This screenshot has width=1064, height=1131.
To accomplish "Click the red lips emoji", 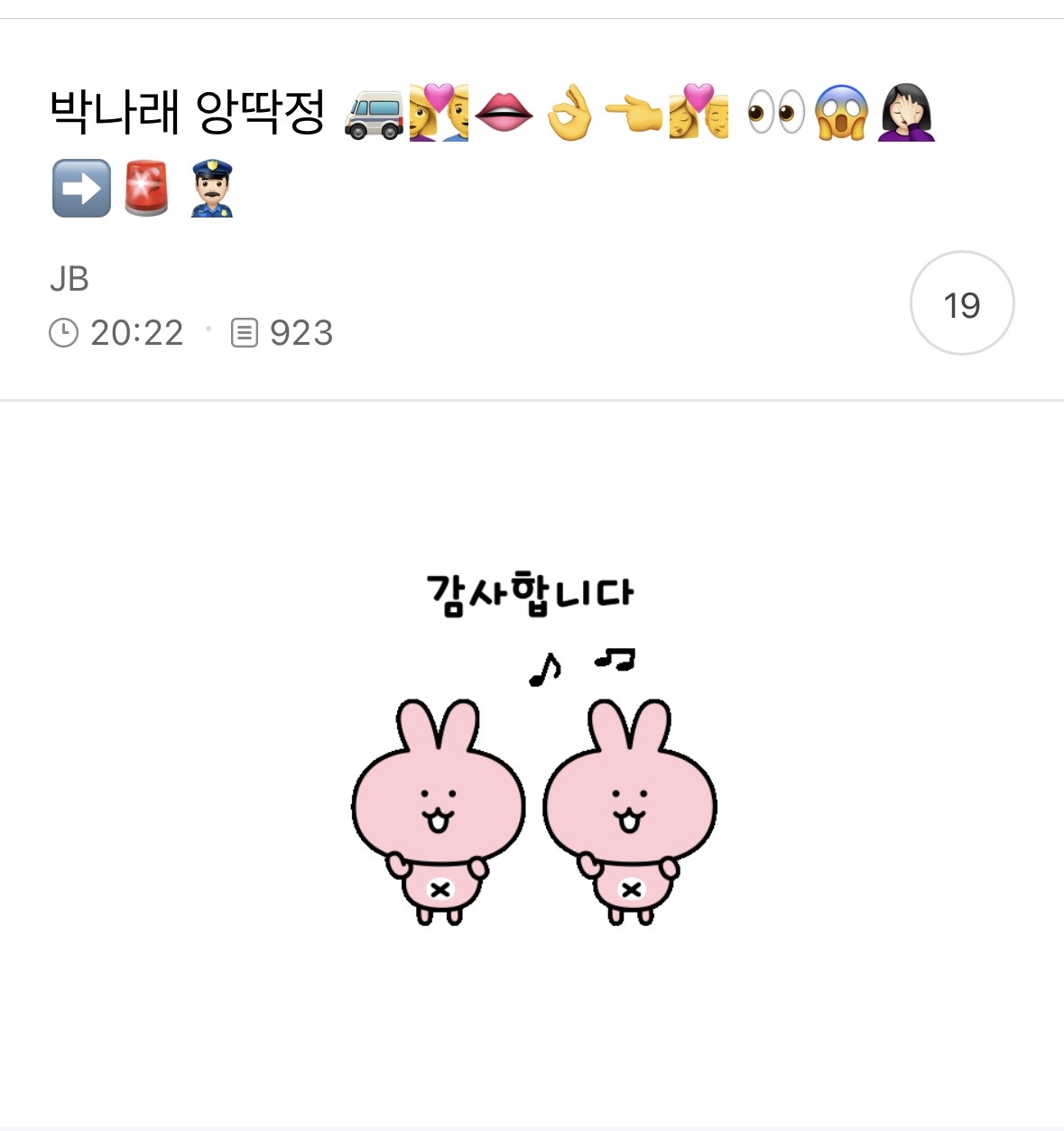I will tap(504, 114).
